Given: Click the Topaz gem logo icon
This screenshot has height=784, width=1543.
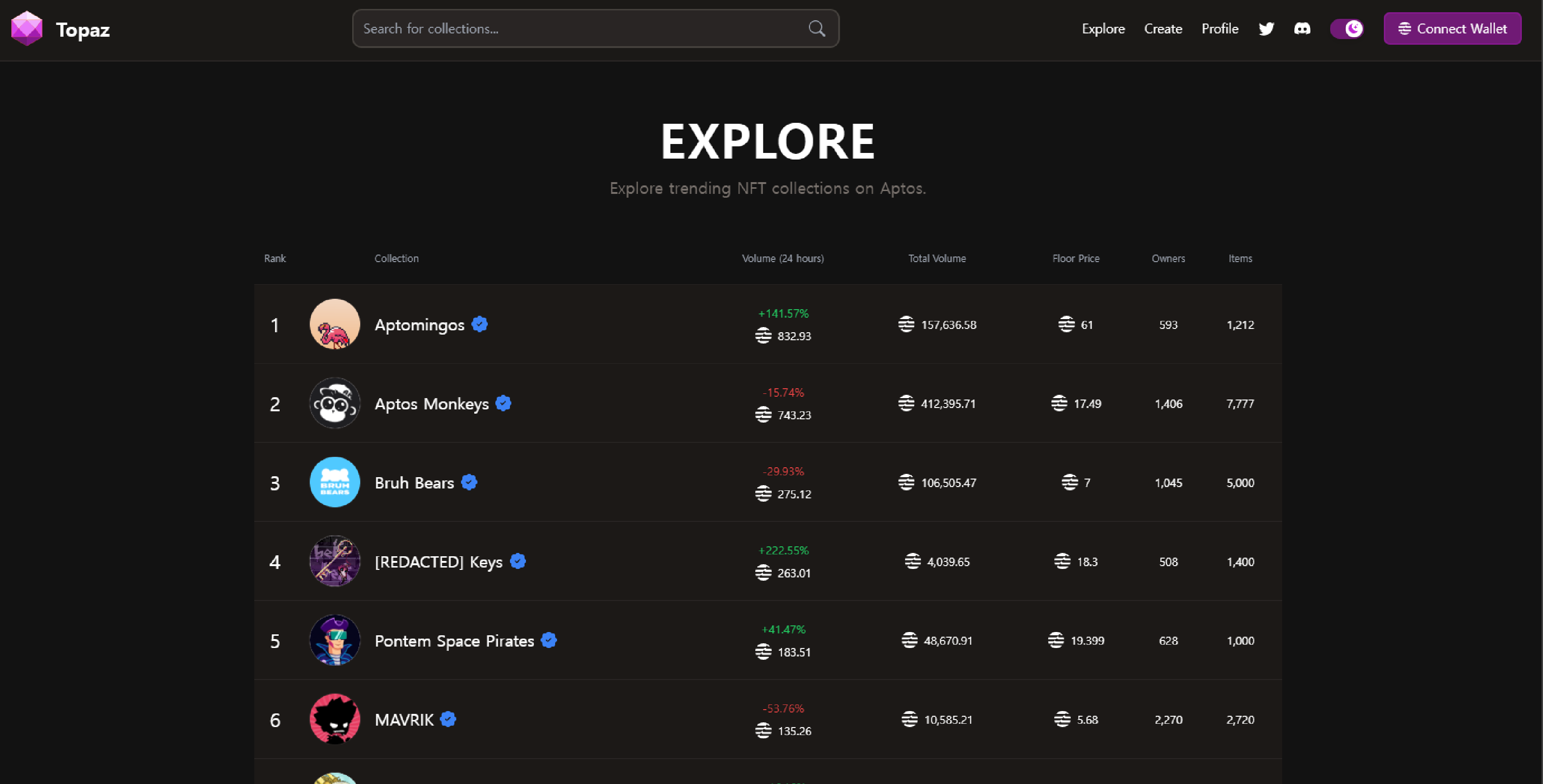Looking at the screenshot, I should [27, 28].
